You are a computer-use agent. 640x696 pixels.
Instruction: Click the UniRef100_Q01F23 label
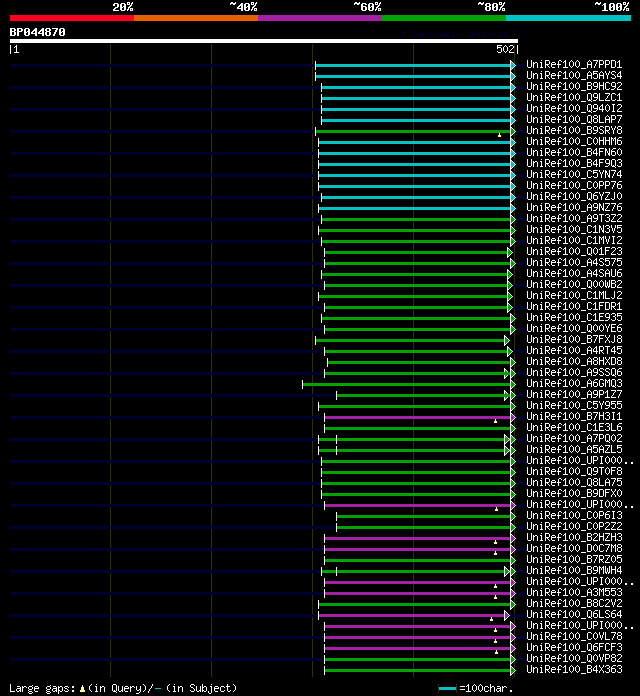(x=574, y=252)
